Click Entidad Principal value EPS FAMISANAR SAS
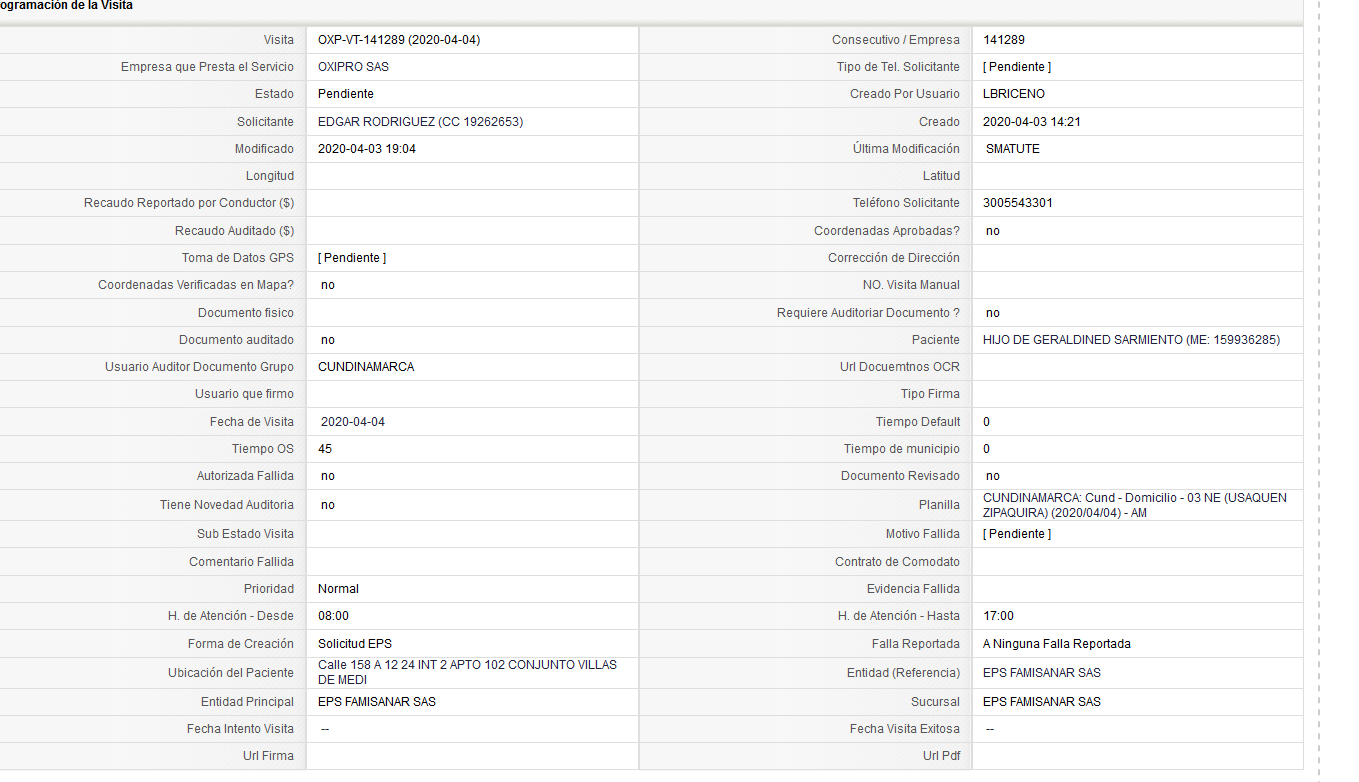Image resolution: width=1359 pixels, height=782 pixels. pyautogui.click(x=377, y=702)
